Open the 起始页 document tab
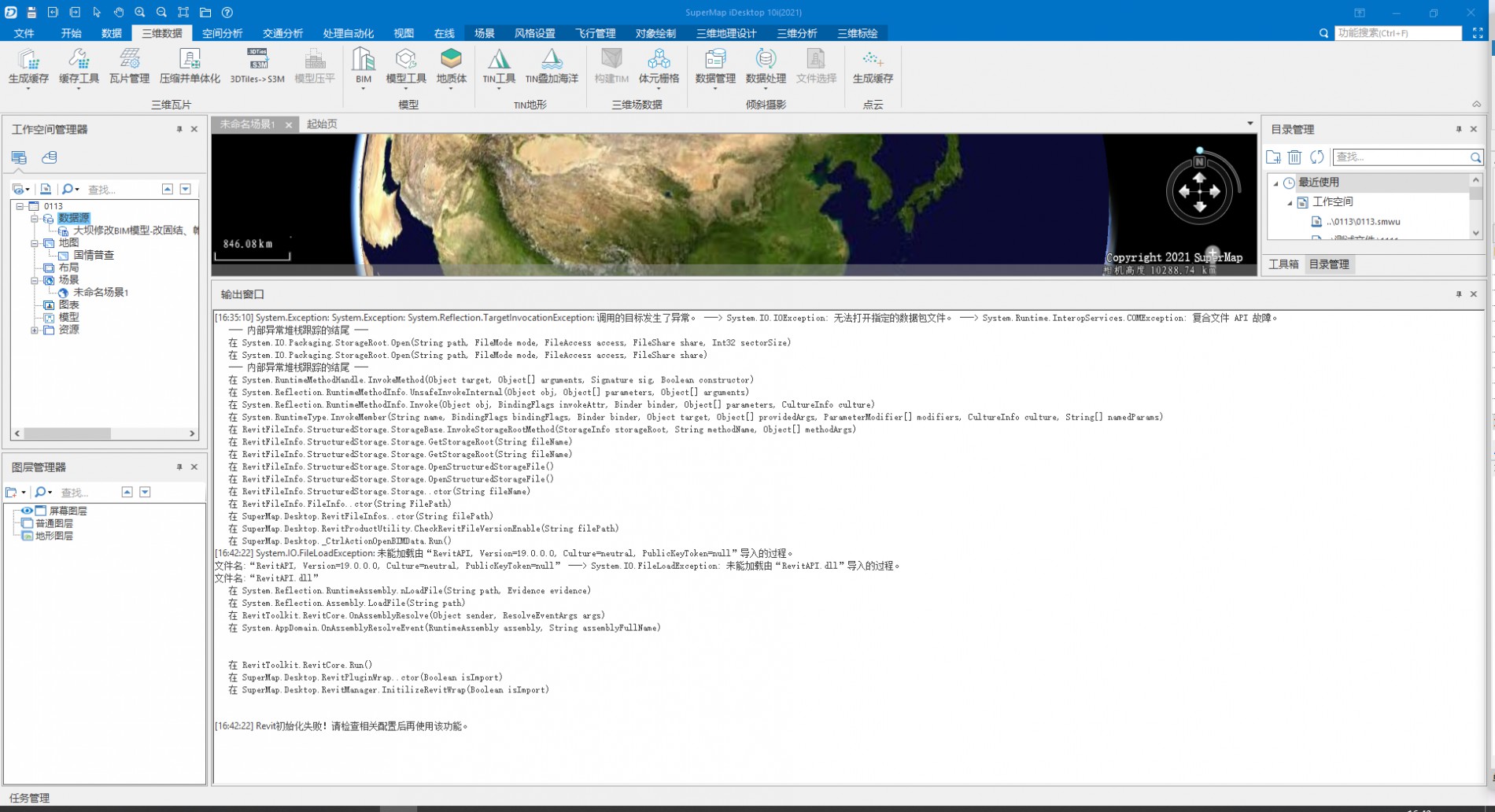This screenshot has height=812, width=1495. click(322, 124)
